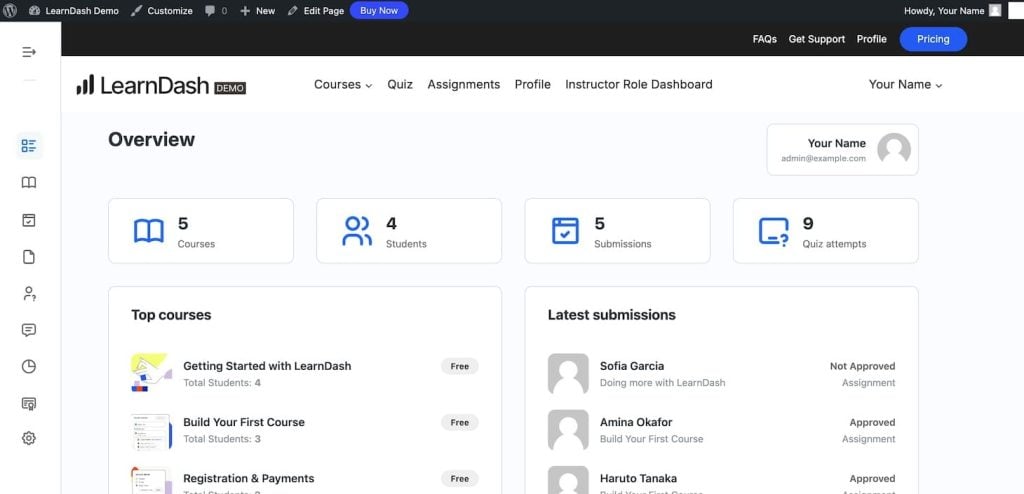Open the certificate sidebar icon
The height and width of the screenshot is (494, 1024).
[x=29, y=403]
